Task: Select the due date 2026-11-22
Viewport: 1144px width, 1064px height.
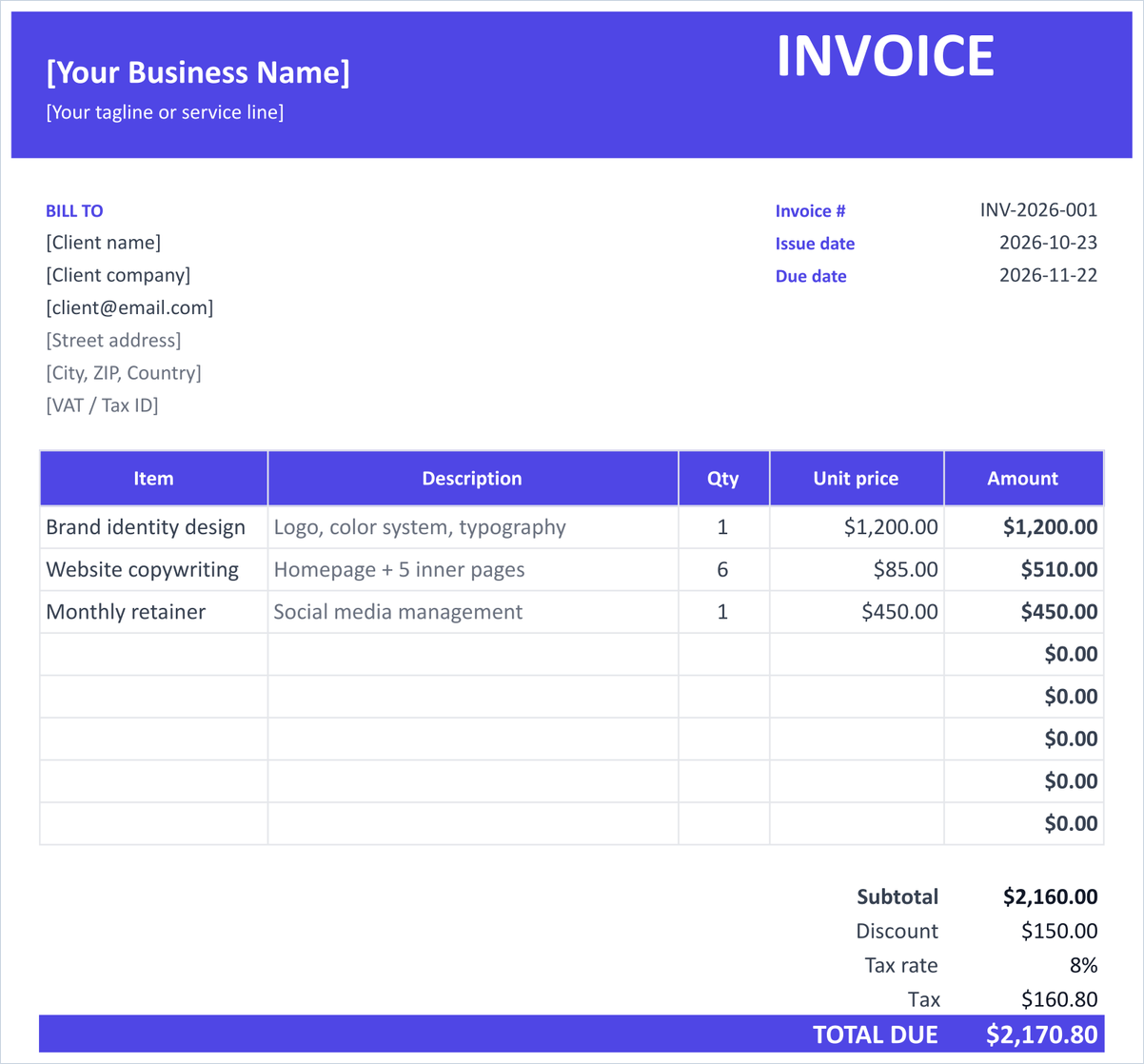Action: (1048, 275)
